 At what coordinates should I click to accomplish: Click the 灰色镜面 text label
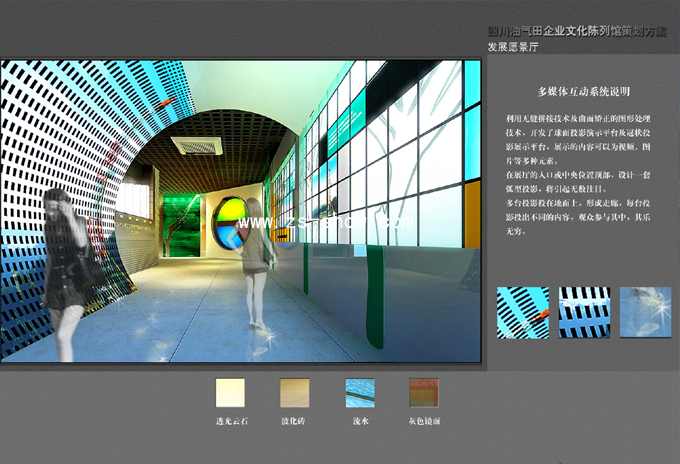point(424,423)
